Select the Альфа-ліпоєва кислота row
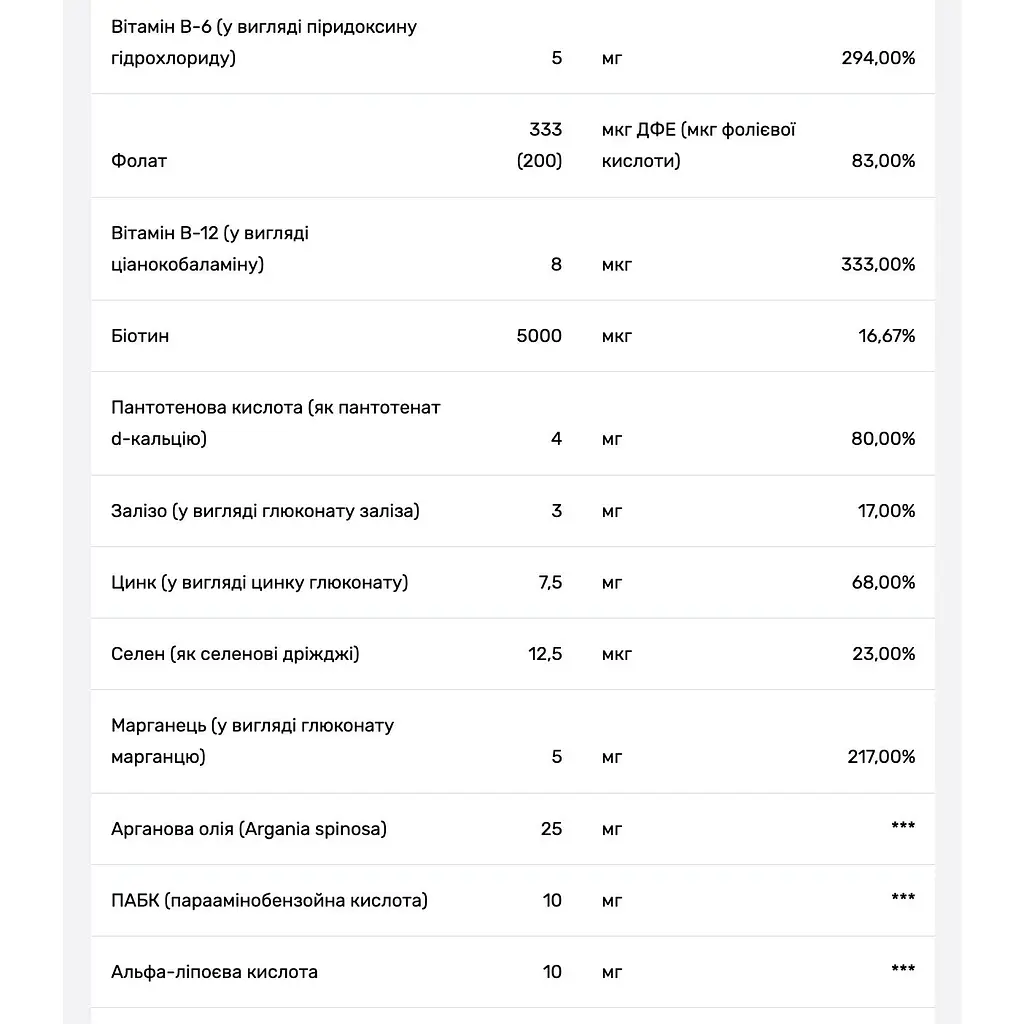The image size is (1024, 1024). tap(513, 972)
